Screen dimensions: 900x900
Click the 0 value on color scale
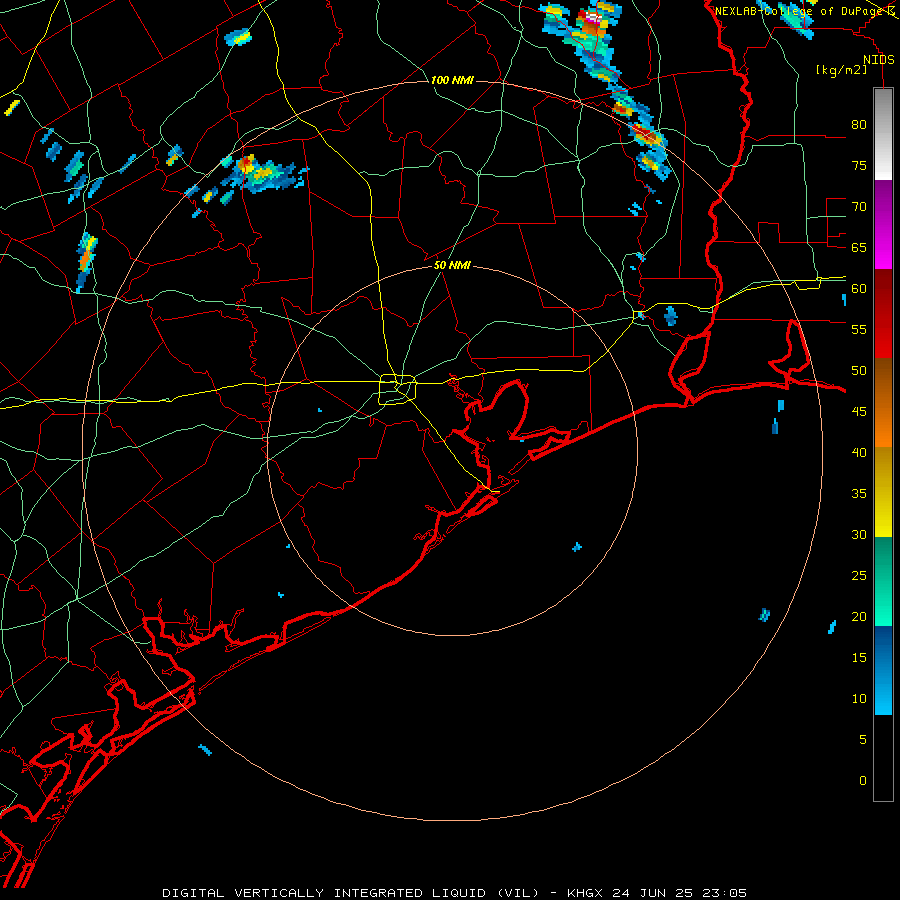(863, 781)
